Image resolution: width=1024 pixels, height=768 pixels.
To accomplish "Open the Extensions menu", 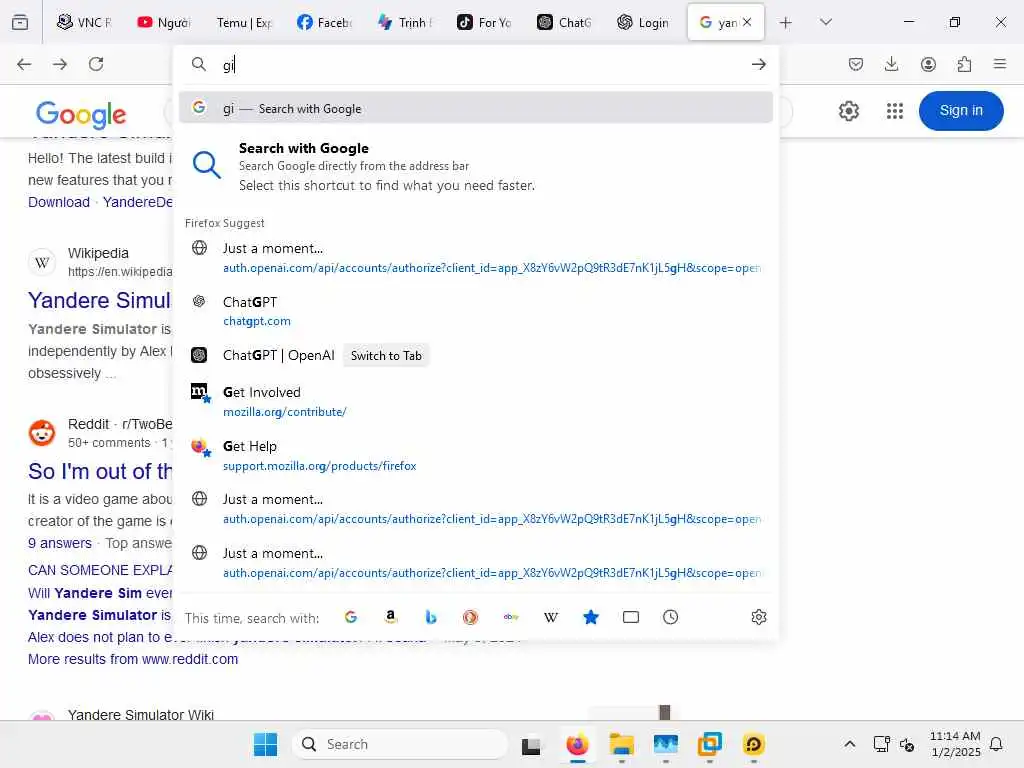I will (x=964, y=64).
